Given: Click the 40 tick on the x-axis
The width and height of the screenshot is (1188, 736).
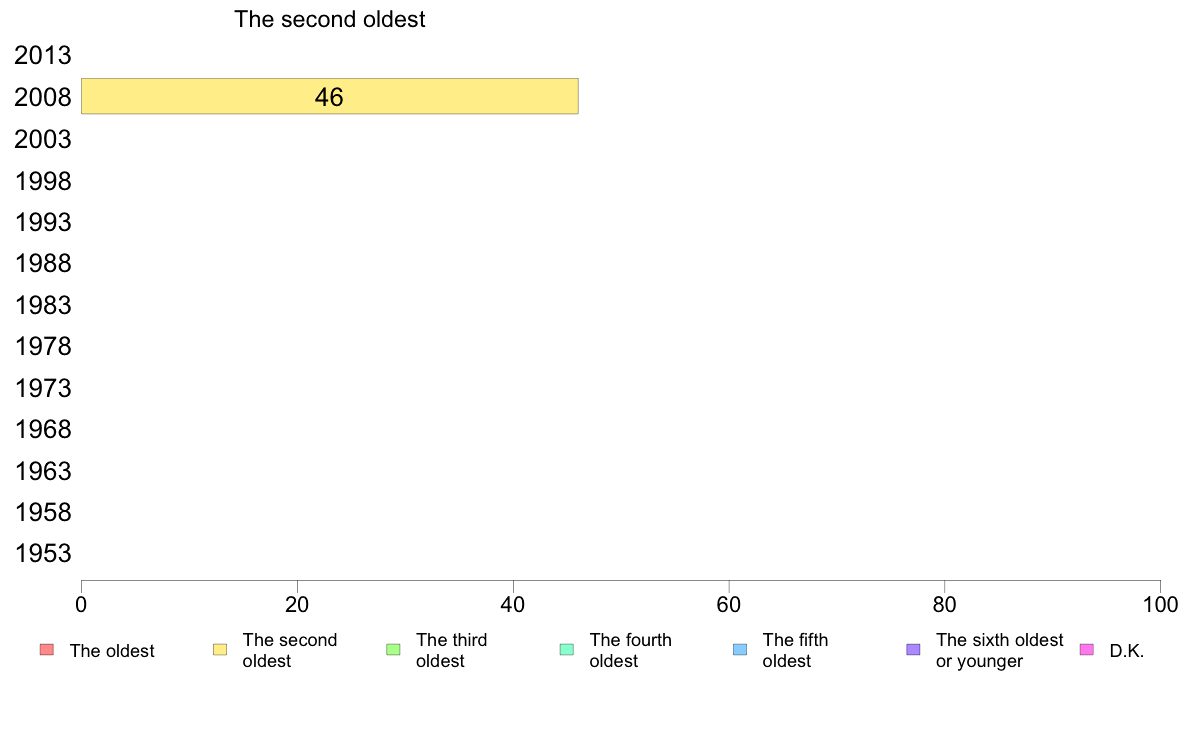Looking at the screenshot, I should (513, 604).
